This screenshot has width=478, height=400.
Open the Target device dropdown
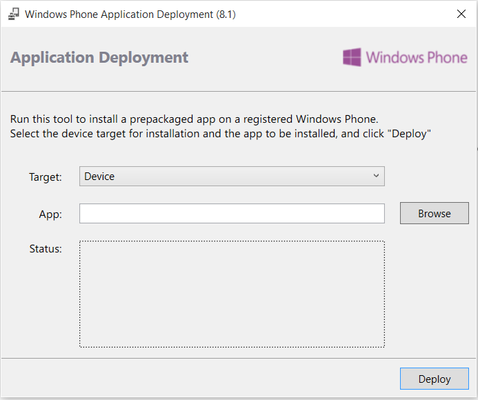[x=232, y=176]
